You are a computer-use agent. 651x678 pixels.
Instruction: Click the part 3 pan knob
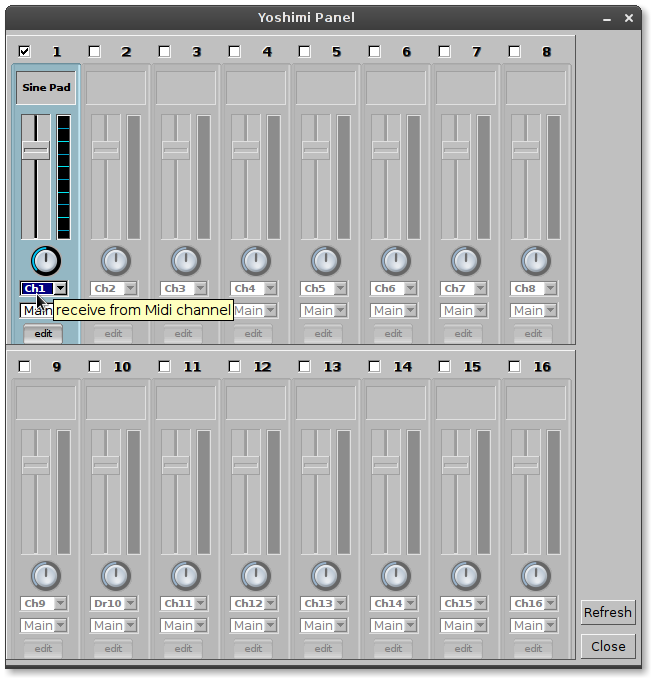(186, 261)
